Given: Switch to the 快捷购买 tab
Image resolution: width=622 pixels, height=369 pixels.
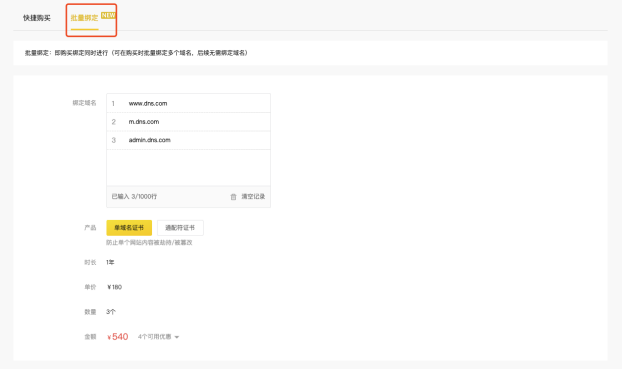Looking at the screenshot, I should (x=37, y=18).
